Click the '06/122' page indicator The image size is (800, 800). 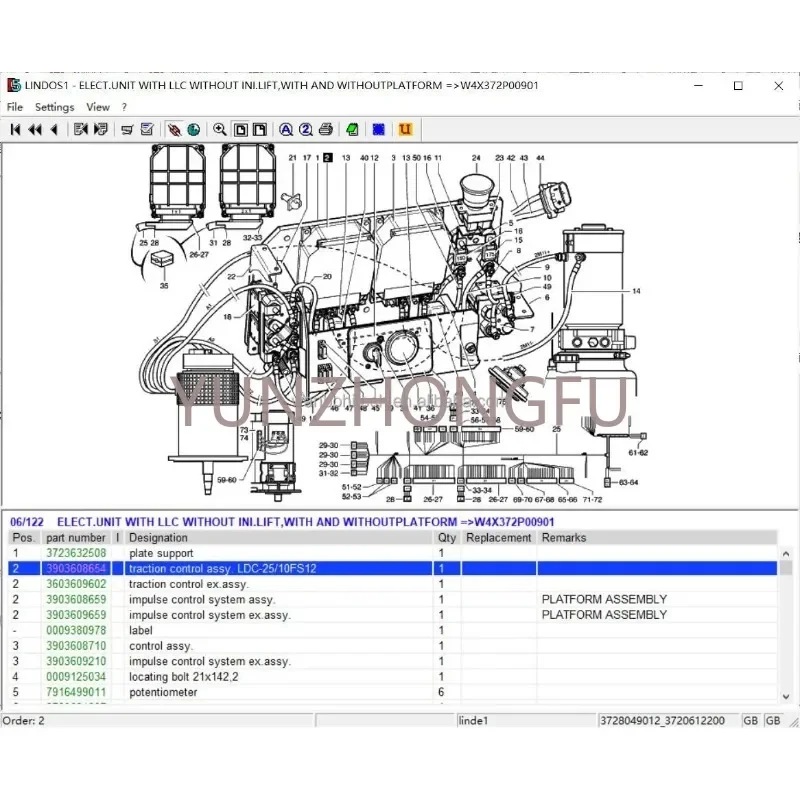[x=27, y=522]
